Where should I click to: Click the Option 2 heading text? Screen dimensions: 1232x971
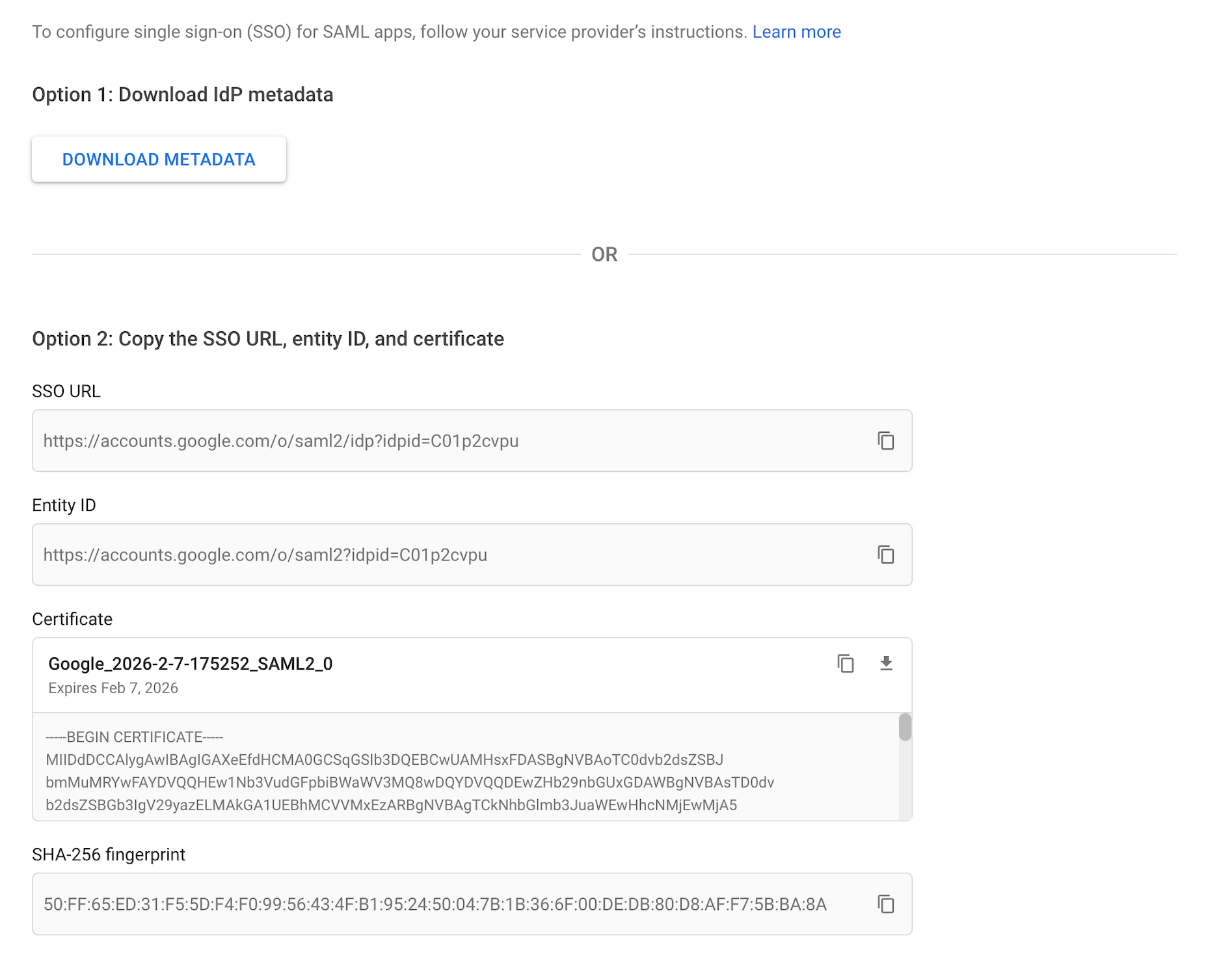268,338
